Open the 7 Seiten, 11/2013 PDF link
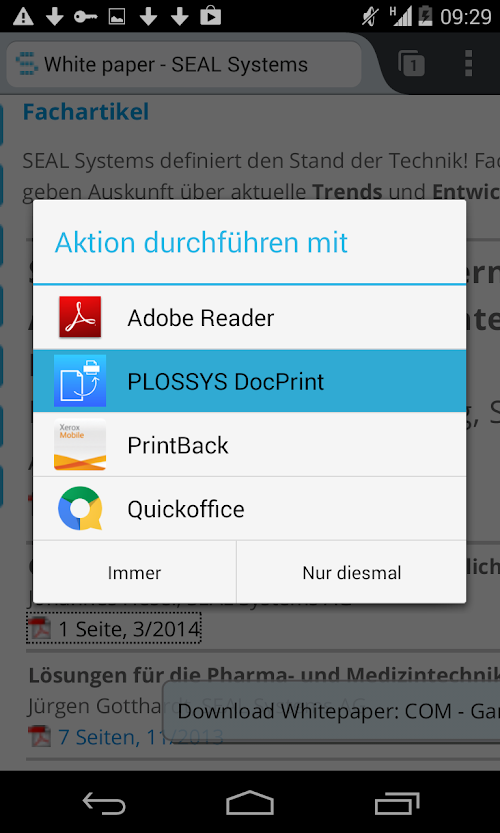The height and width of the screenshot is (833, 500). 140,737
